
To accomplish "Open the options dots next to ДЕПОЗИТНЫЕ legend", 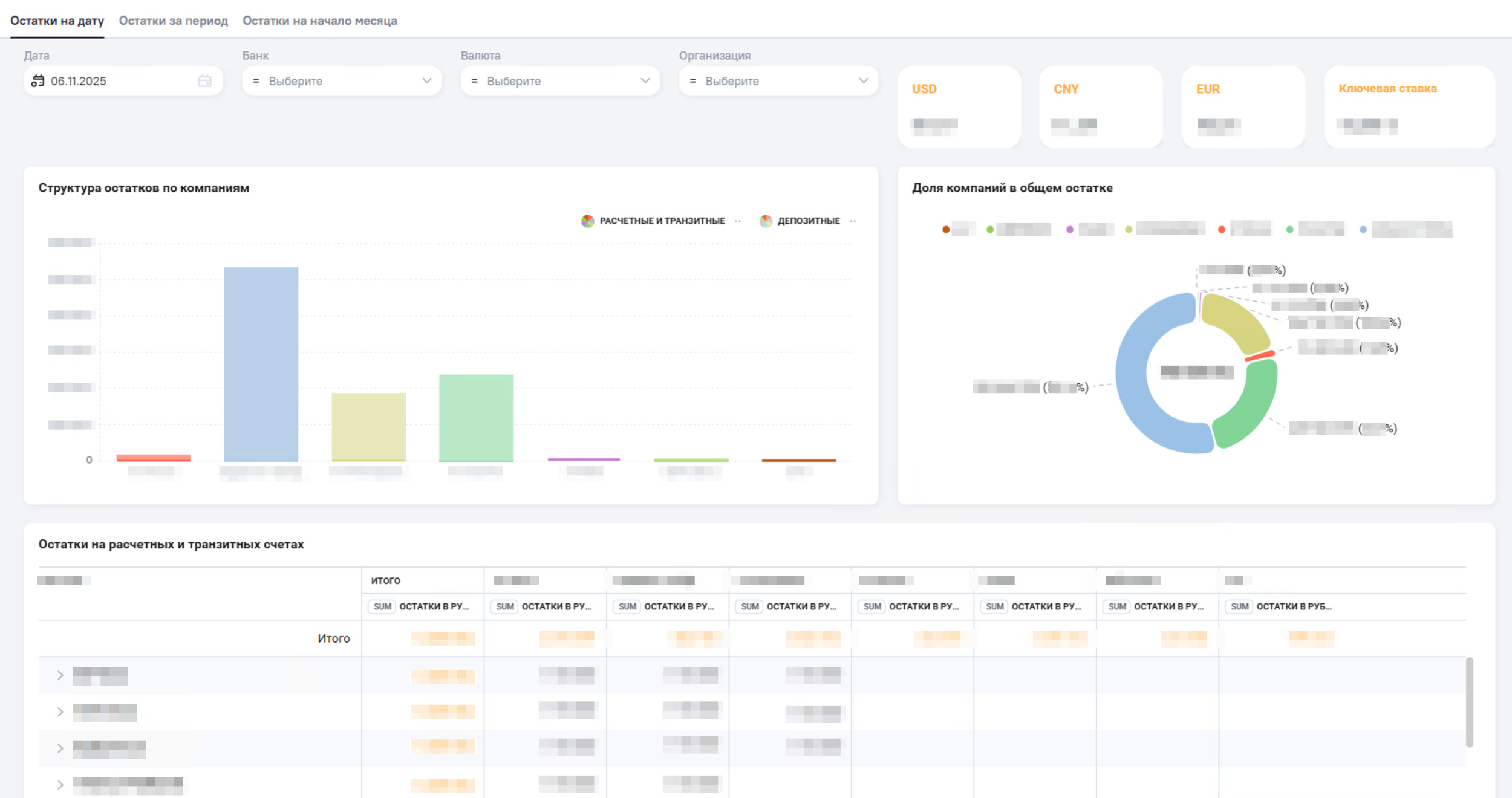I will [x=853, y=221].
